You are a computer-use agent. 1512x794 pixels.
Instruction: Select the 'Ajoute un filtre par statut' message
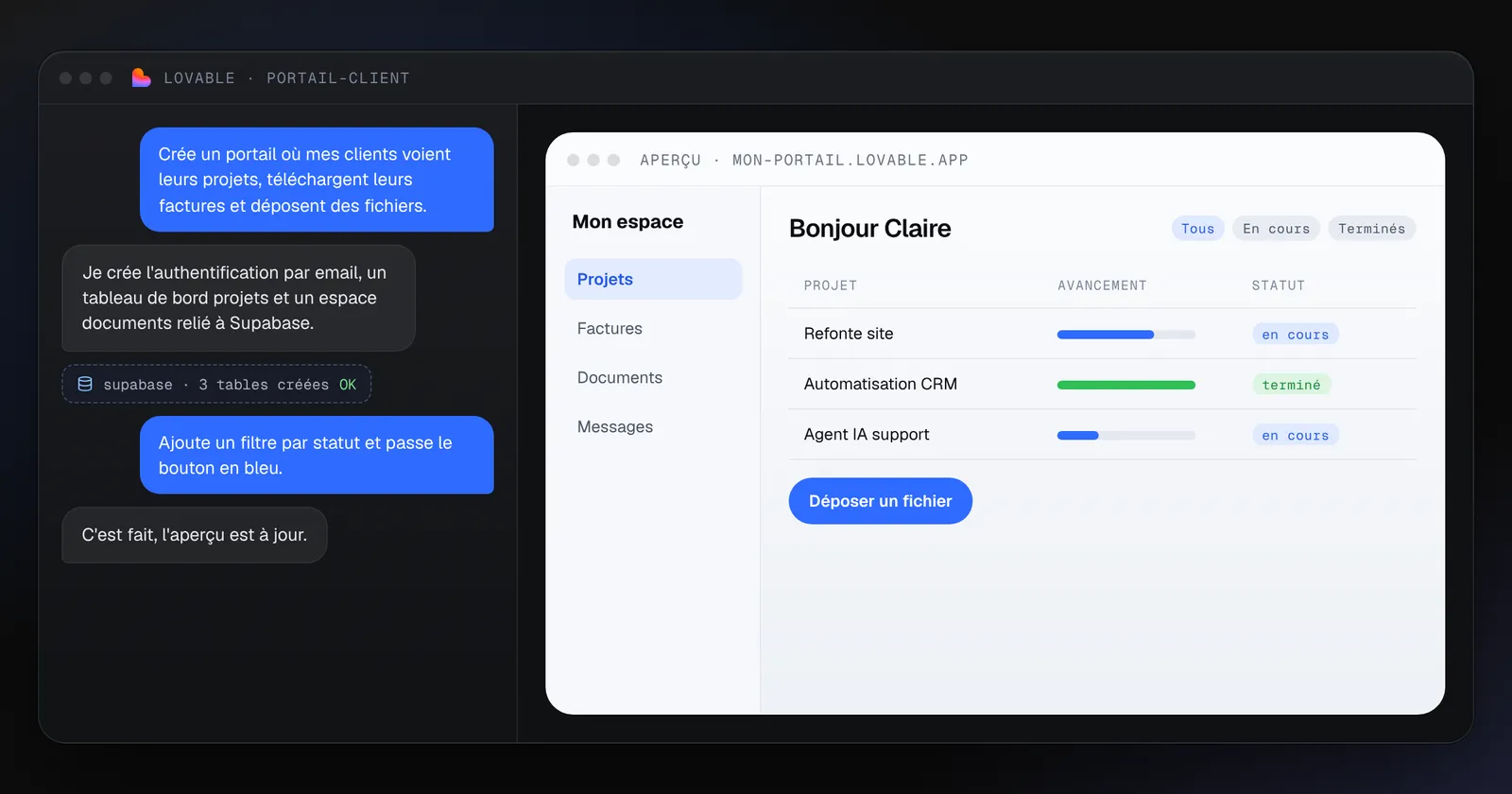click(x=317, y=455)
